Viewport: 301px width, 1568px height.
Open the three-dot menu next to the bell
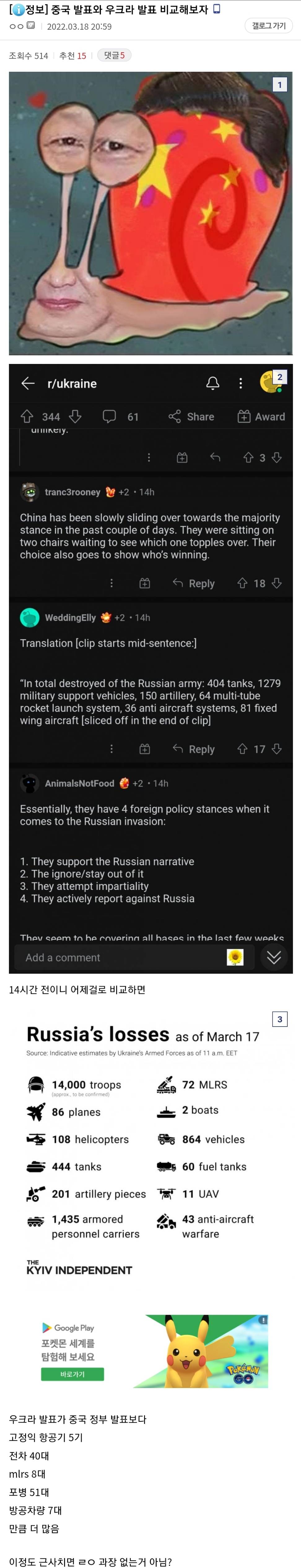(241, 383)
